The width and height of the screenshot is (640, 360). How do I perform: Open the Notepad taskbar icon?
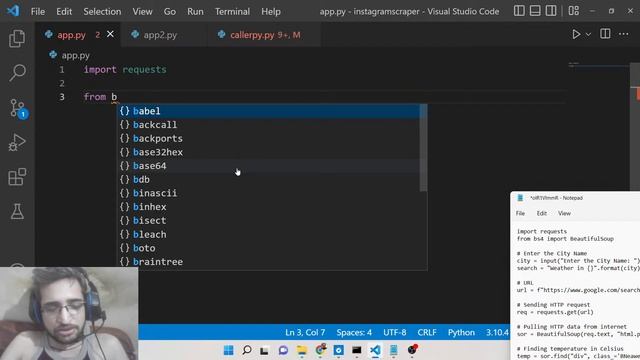393,350
